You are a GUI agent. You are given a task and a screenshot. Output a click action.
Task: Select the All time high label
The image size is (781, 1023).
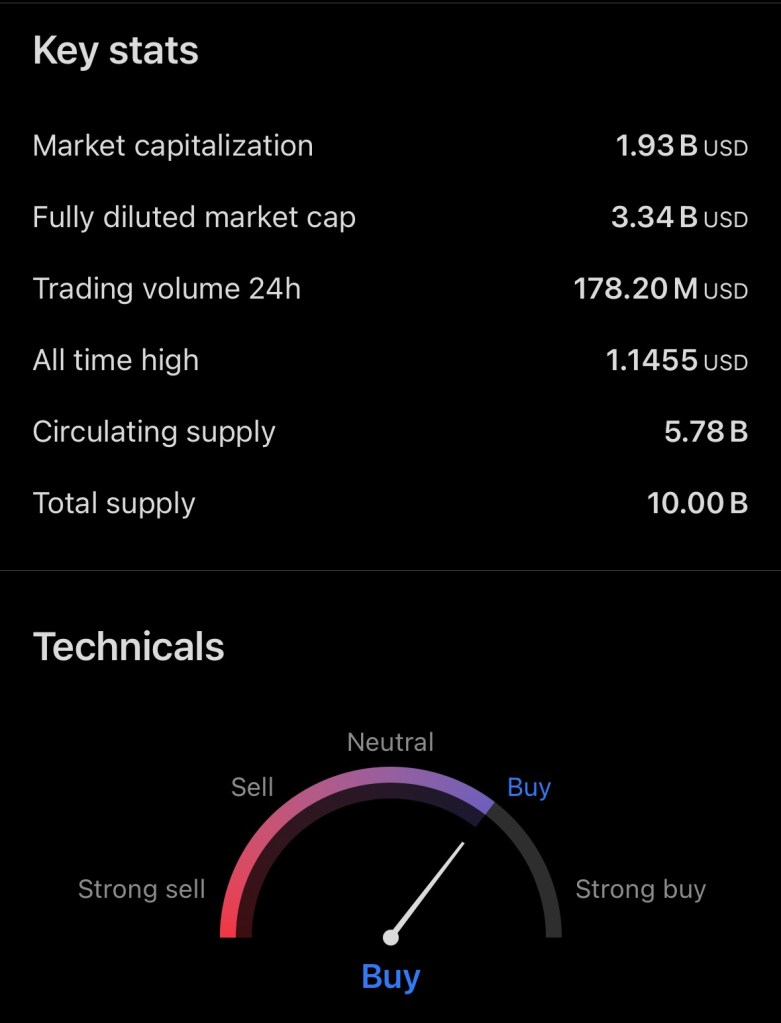[x=116, y=360]
